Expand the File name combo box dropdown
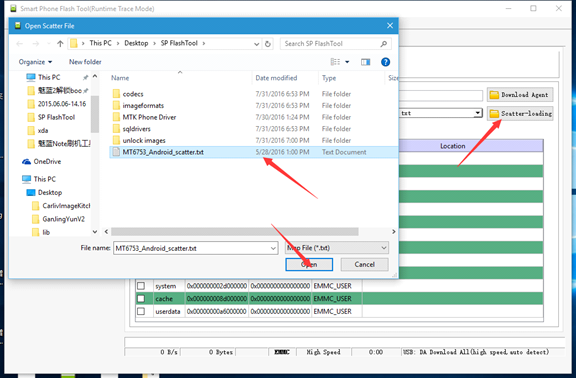Viewport: 576px width, 378px height. tap(273, 248)
